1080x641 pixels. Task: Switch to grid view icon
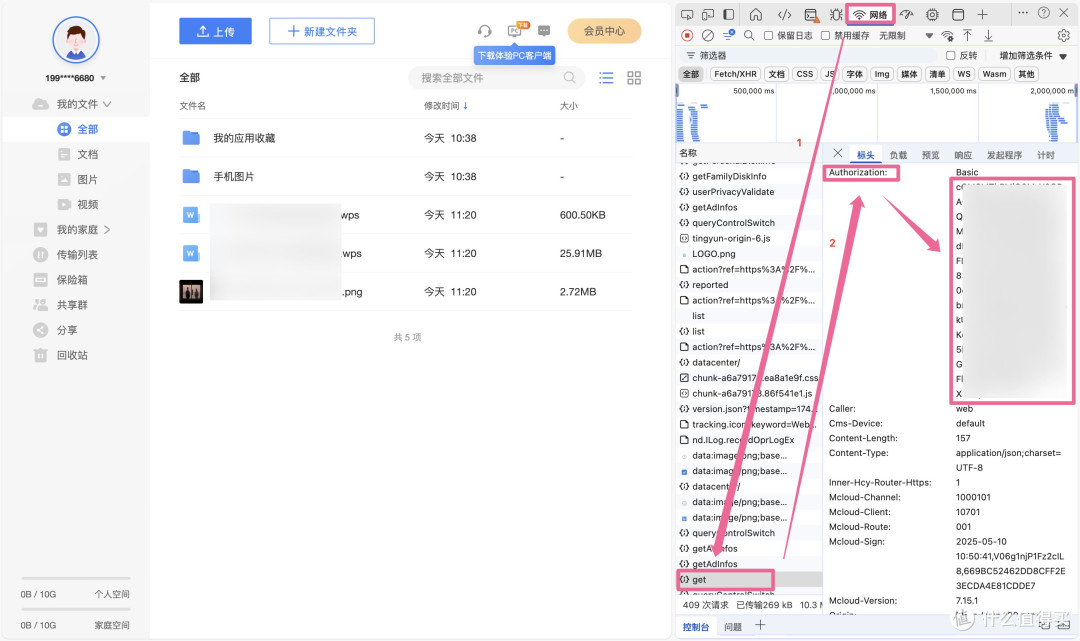pyautogui.click(x=634, y=78)
